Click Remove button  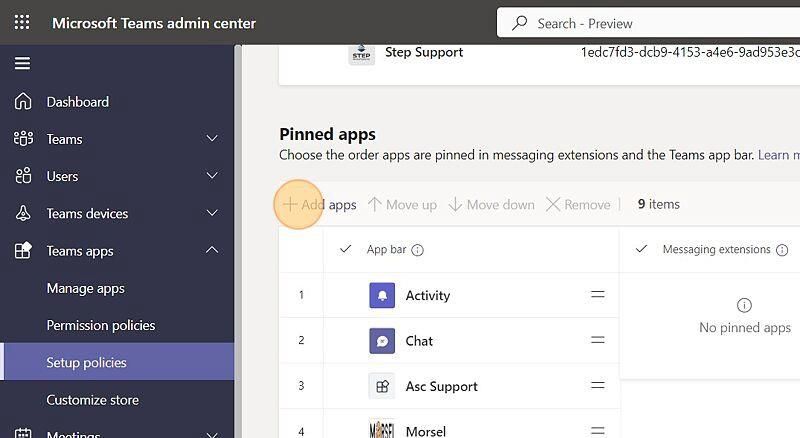[x=578, y=205]
